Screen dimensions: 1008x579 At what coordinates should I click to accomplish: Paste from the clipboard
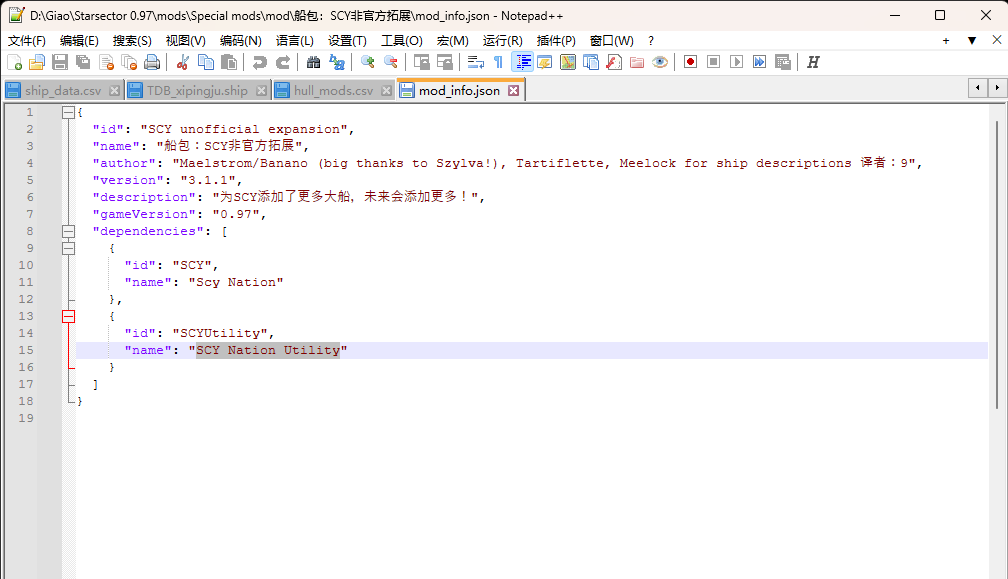[229, 61]
